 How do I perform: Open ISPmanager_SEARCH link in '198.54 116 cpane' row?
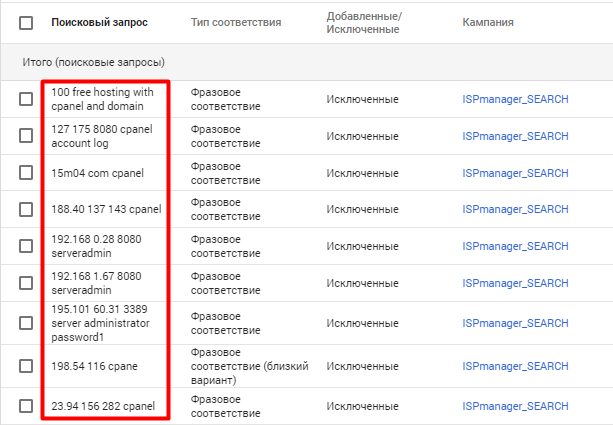pyautogui.click(x=515, y=366)
